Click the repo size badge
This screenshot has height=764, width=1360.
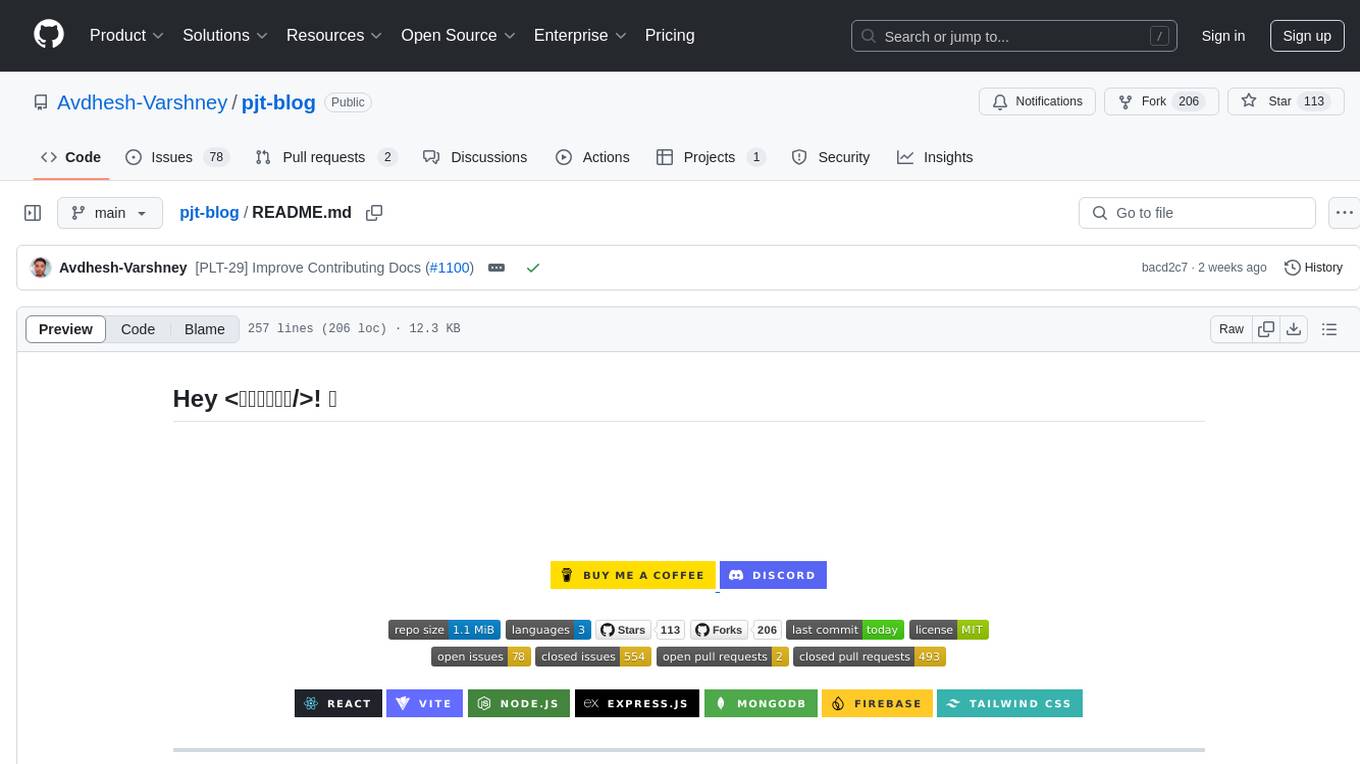445,630
